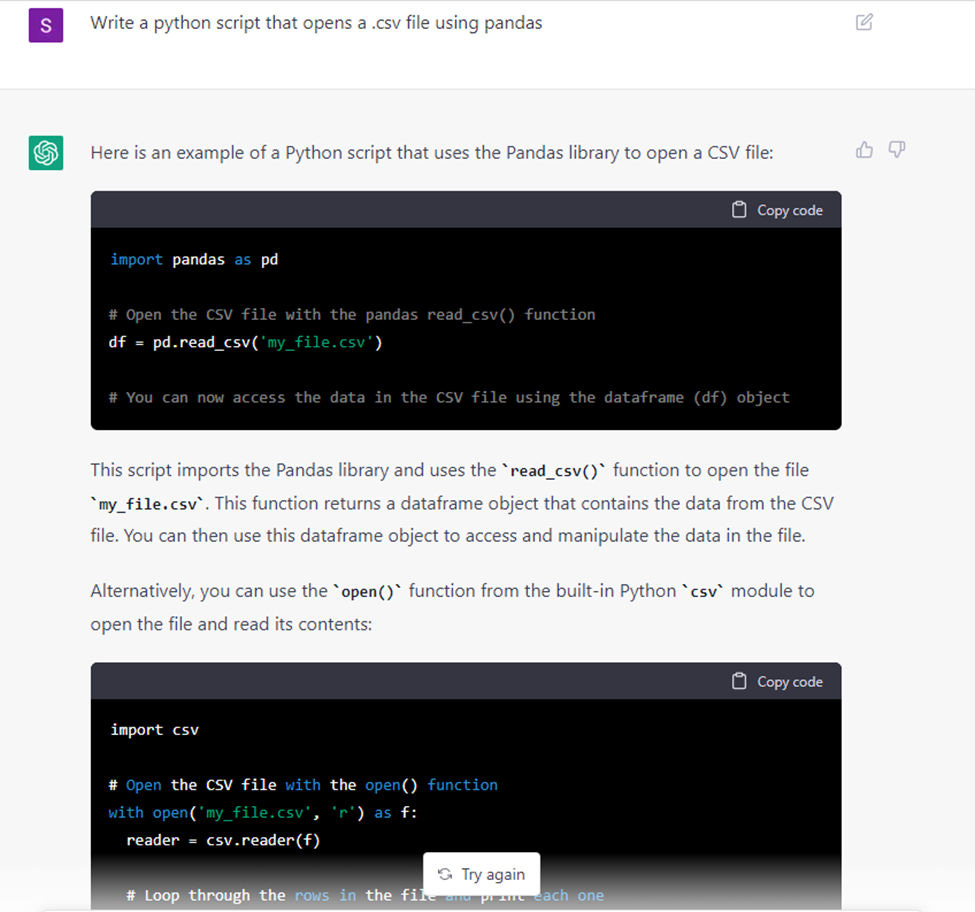Click the purple S user avatar
The height and width of the screenshot is (912, 975).
[46, 25]
